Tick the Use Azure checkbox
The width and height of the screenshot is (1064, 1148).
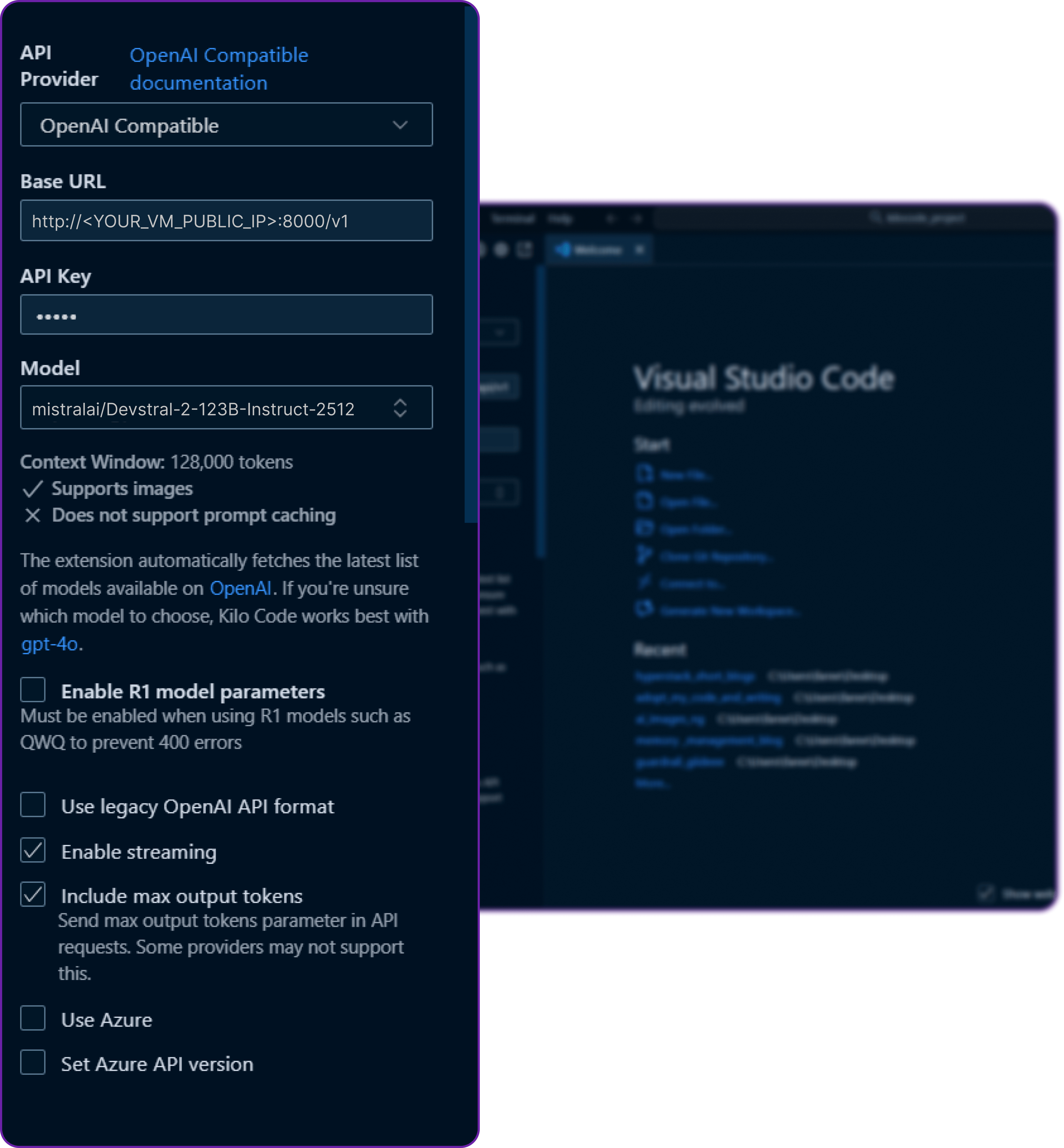(x=33, y=1018)
